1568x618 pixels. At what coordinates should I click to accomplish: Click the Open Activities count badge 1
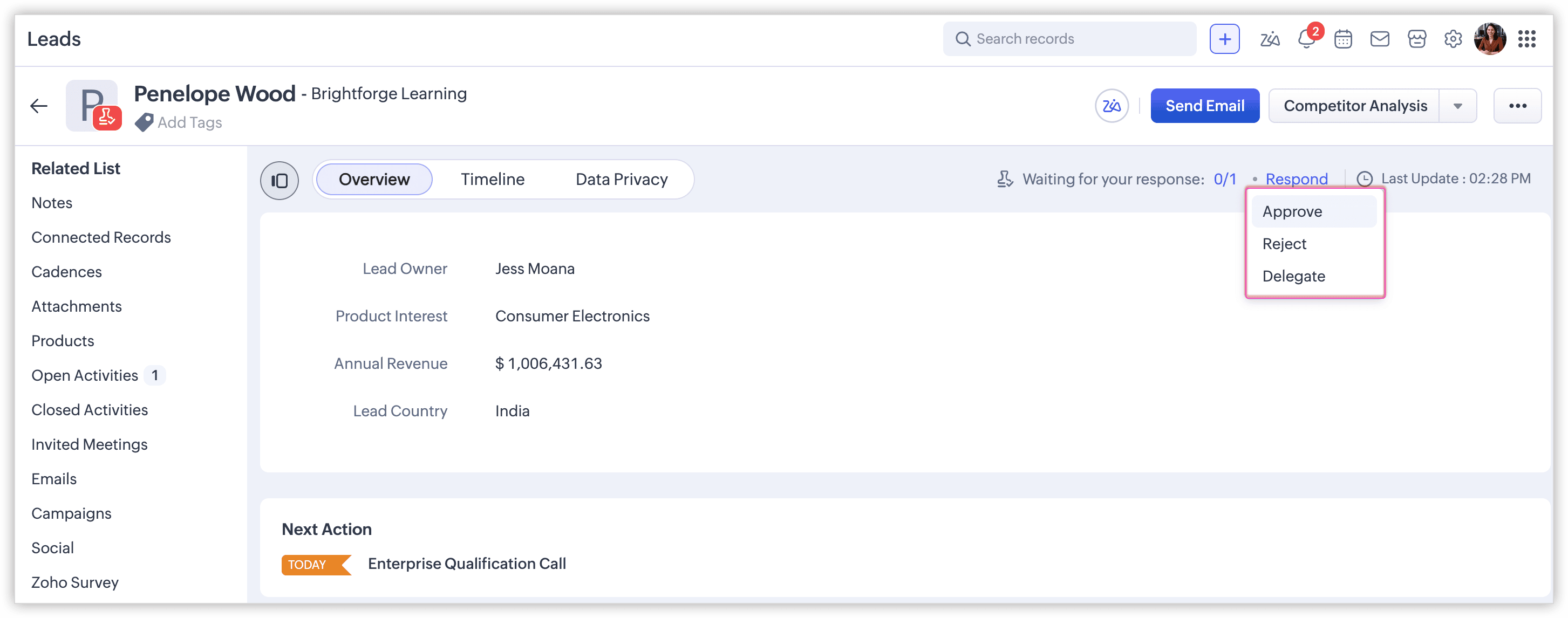[155, 376]
